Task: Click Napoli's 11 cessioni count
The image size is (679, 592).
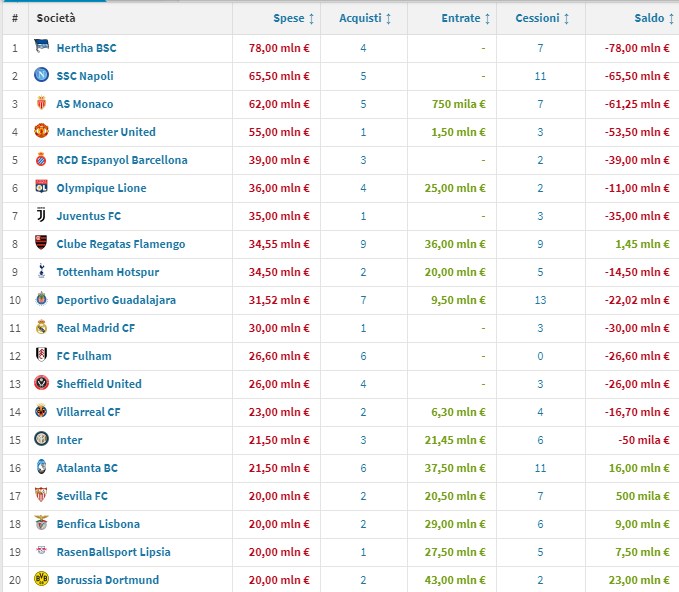Action: coord(540,76)
